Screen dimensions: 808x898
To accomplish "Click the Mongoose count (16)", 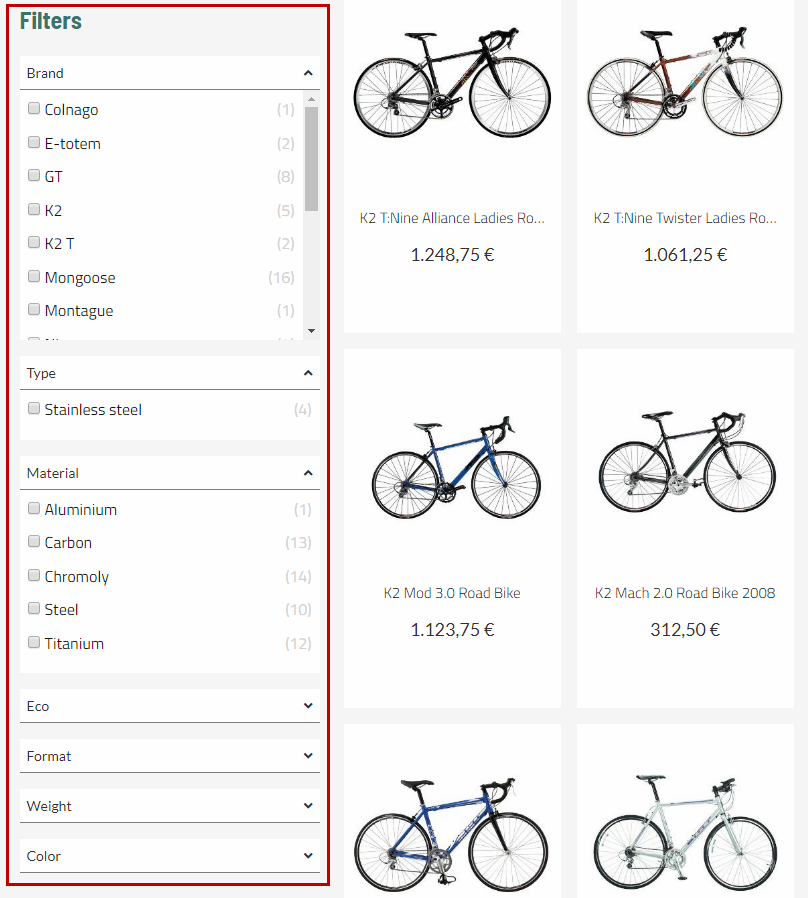I will pyautogui.click(x=281, y=278).
